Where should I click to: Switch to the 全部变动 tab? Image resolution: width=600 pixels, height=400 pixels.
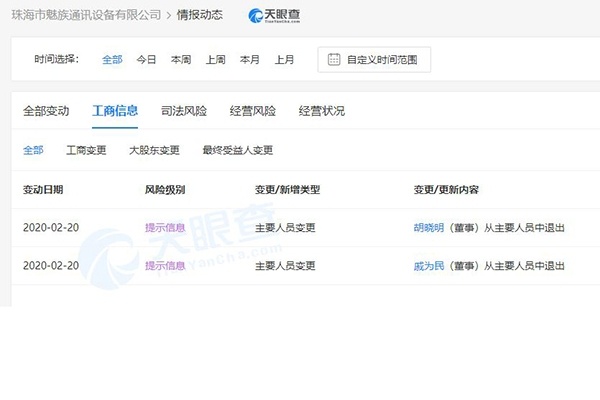point(46,111)
